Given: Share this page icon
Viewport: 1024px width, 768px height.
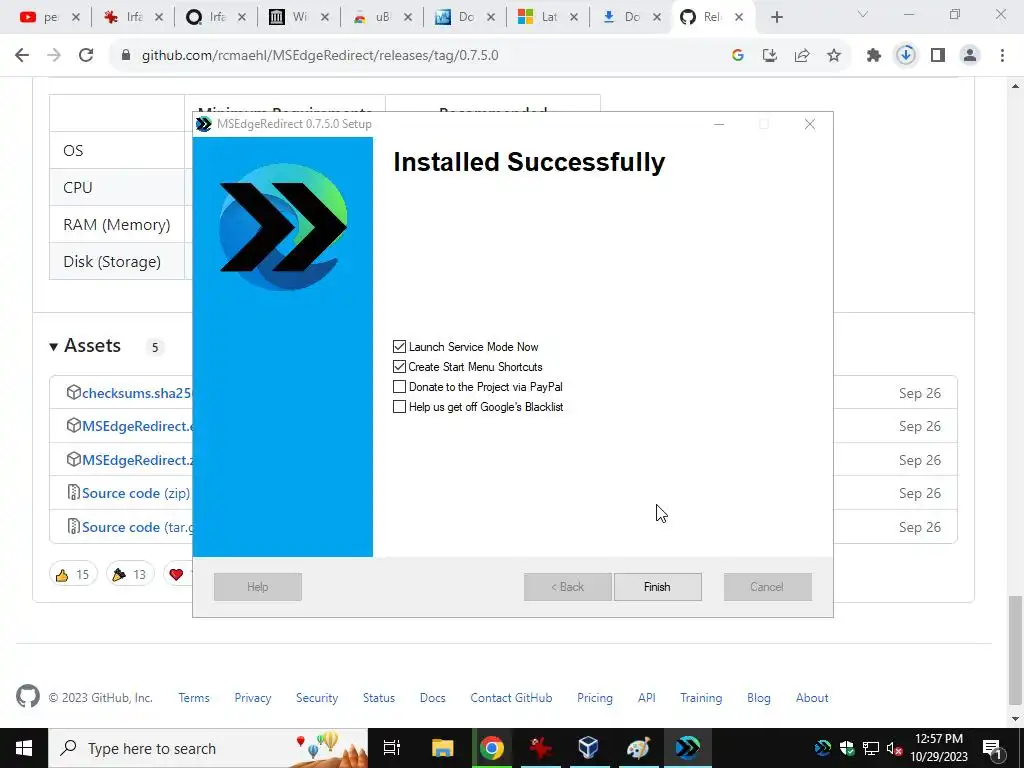Looking at the screenshot, I should pos(802,56).
